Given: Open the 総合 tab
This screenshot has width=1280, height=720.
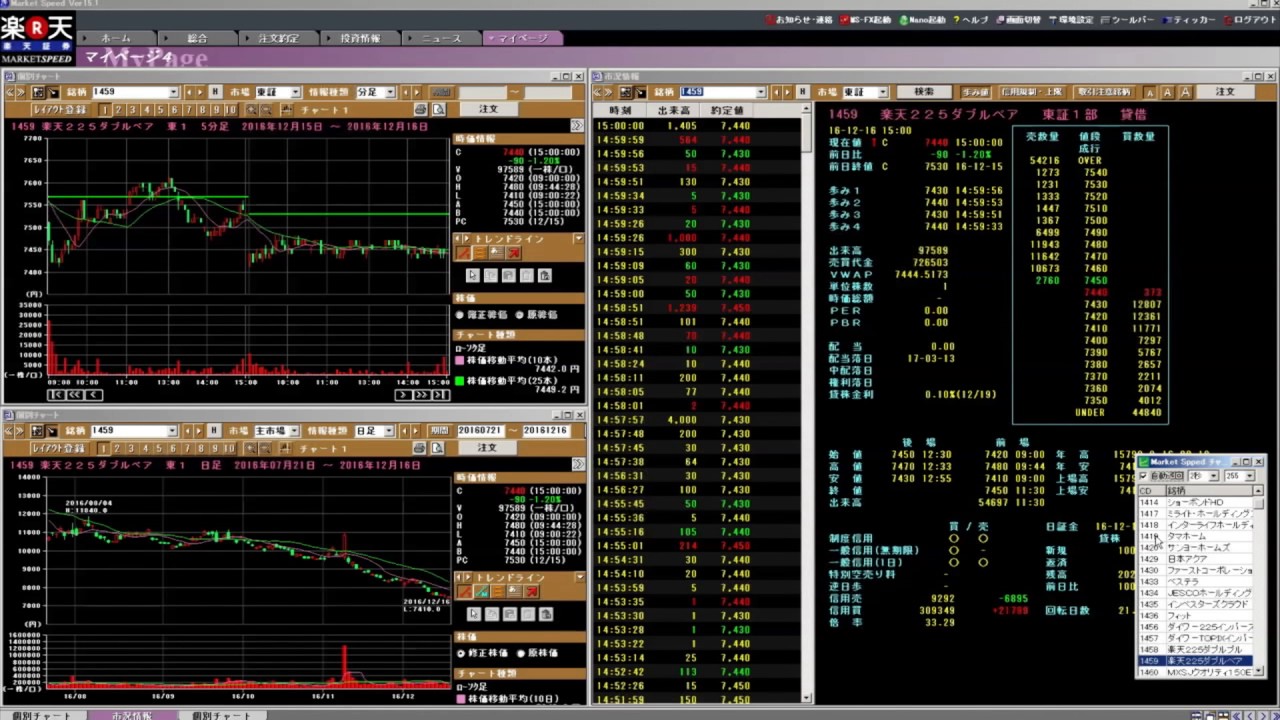Looking at the screenshot, I should point(197,38).
